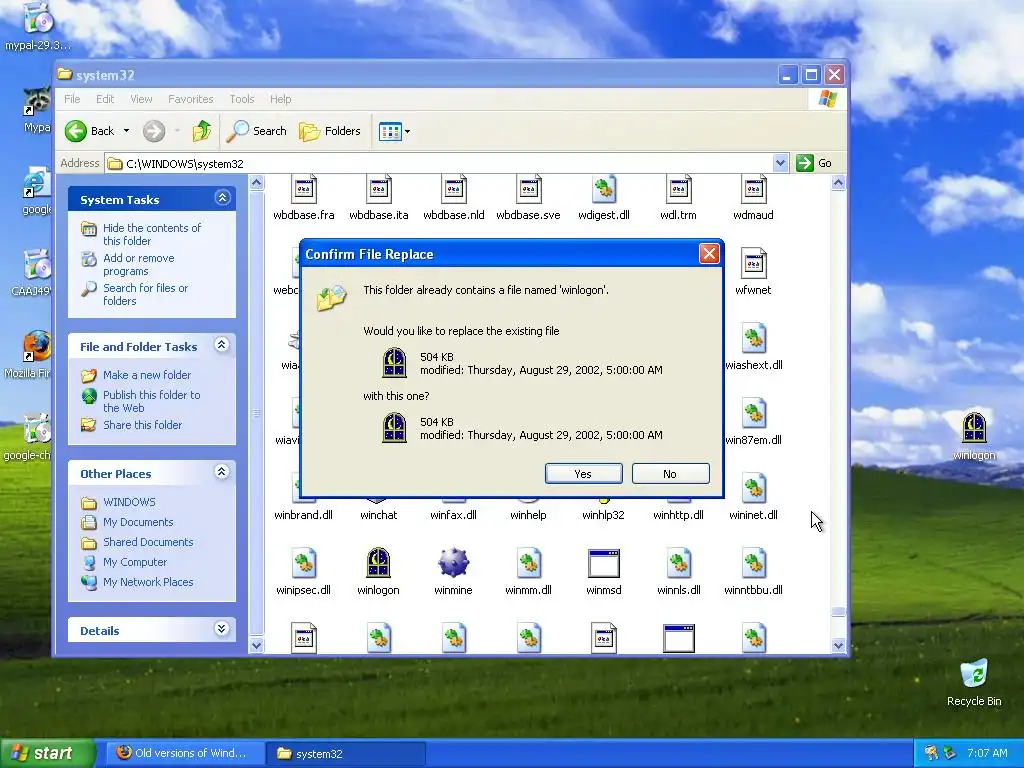Open the Tools menu
This screenshot has height=768, width=1024.
[x=242, y=99]
